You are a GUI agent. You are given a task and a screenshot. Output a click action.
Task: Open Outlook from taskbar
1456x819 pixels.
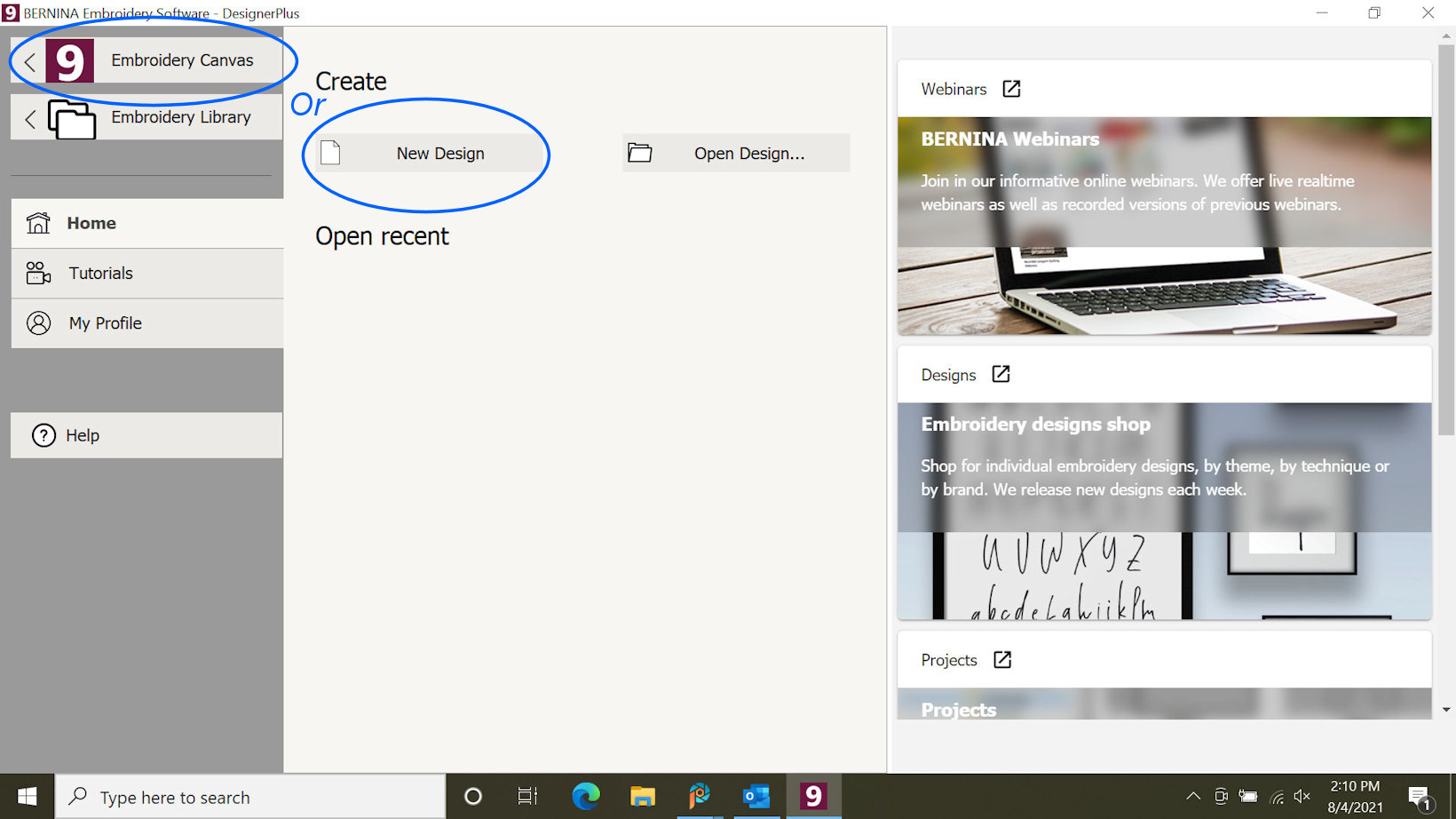756,797
